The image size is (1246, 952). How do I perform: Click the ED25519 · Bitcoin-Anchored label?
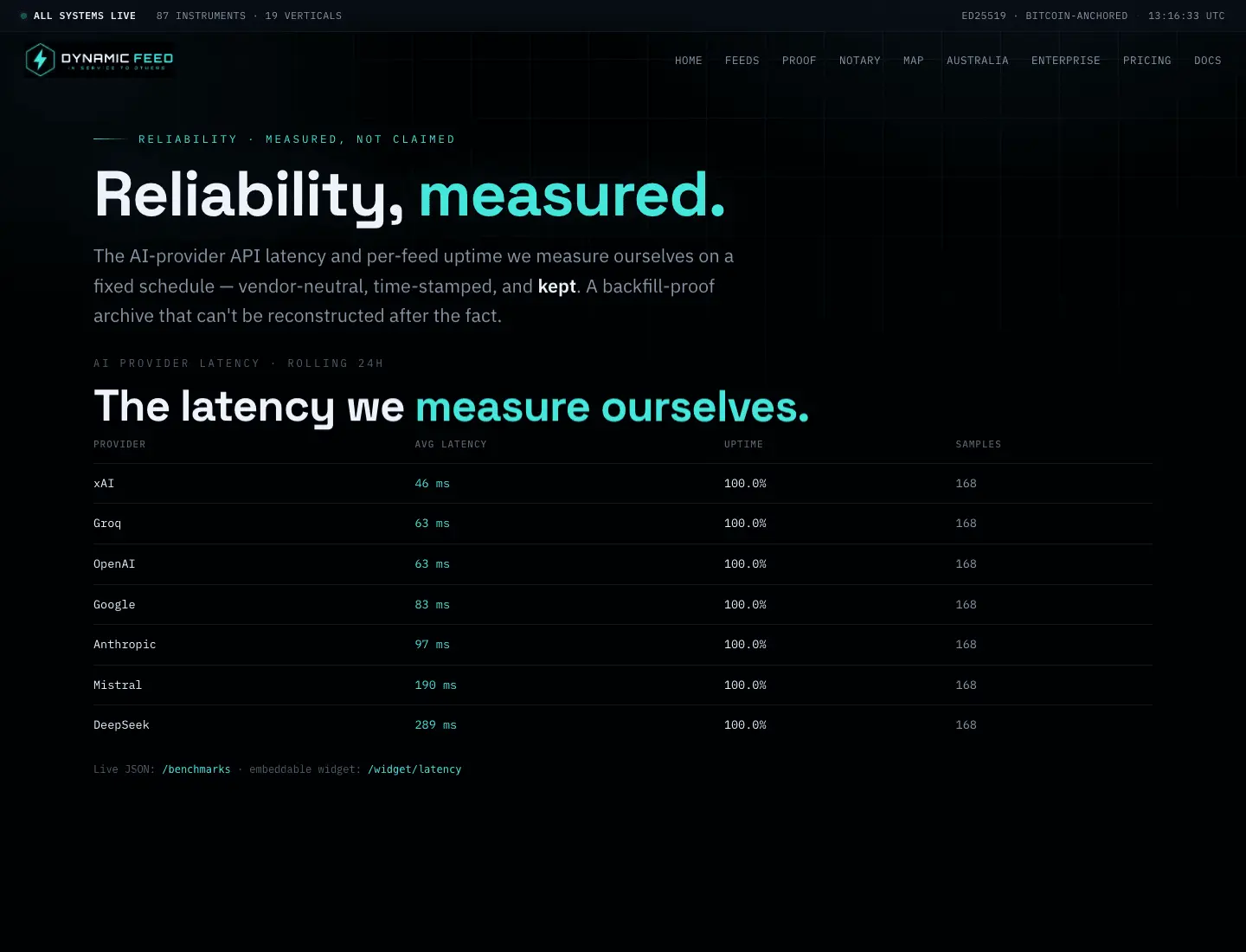[x=1044, y=16]
